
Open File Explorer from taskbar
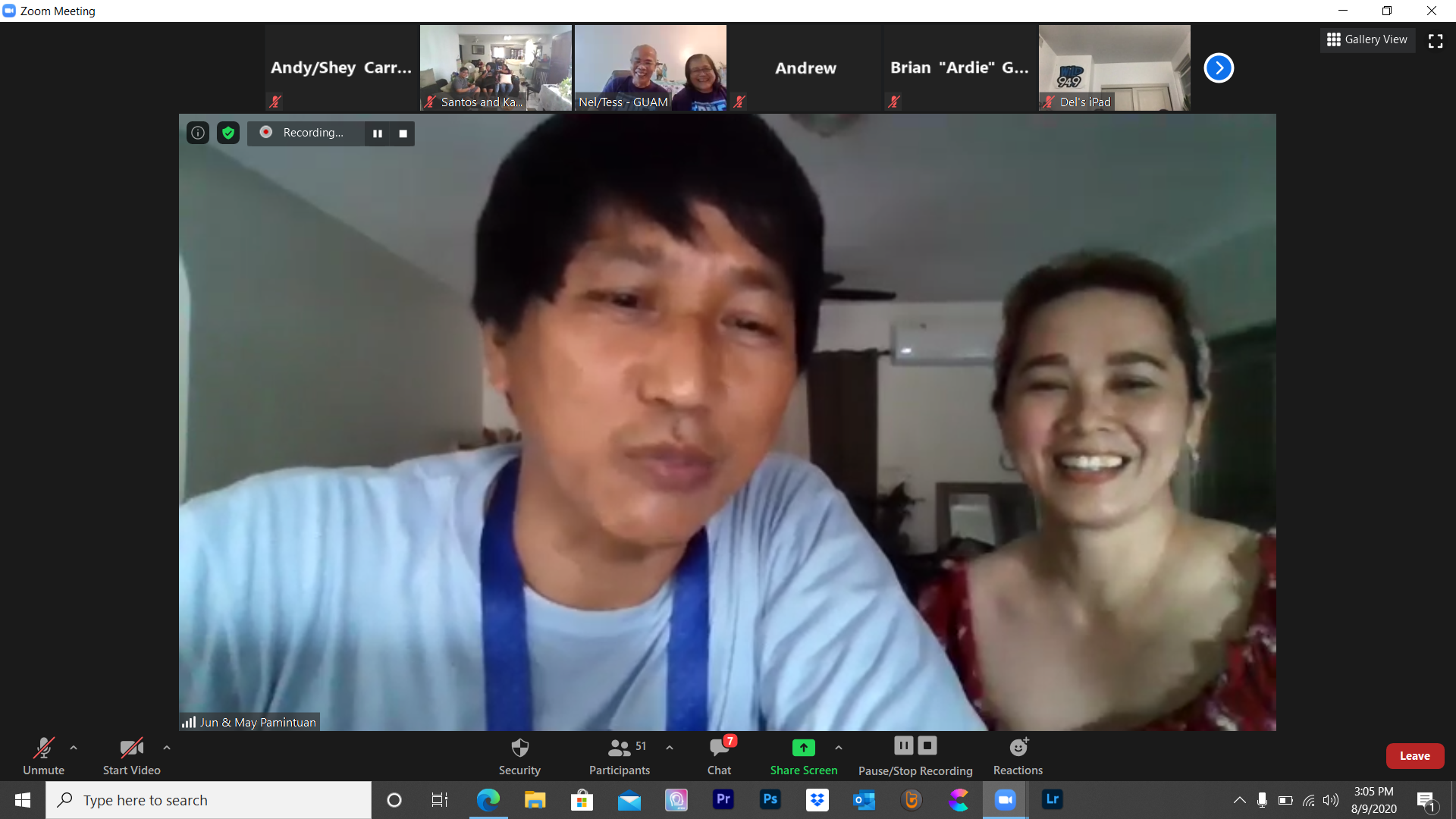pos(535,800)
